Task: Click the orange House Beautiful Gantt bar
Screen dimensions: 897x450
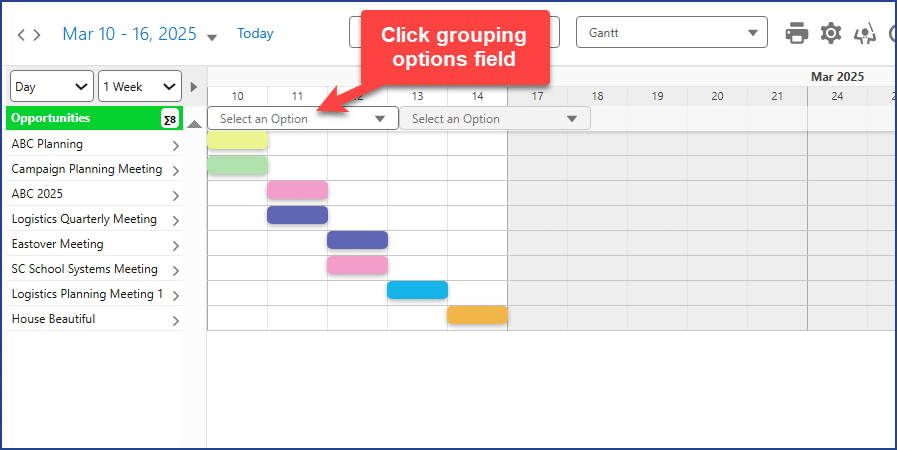Action: [477, 315]
